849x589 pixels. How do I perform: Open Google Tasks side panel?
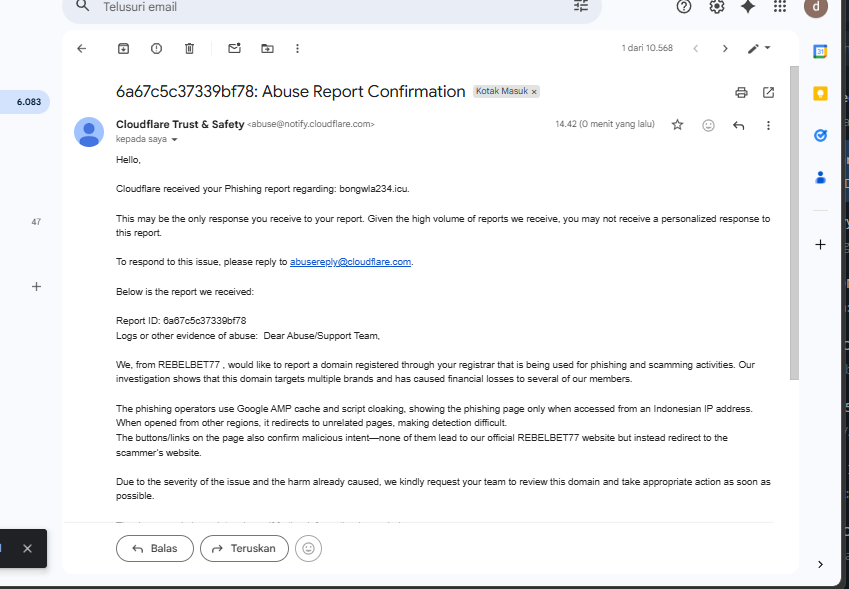point(820,135)
